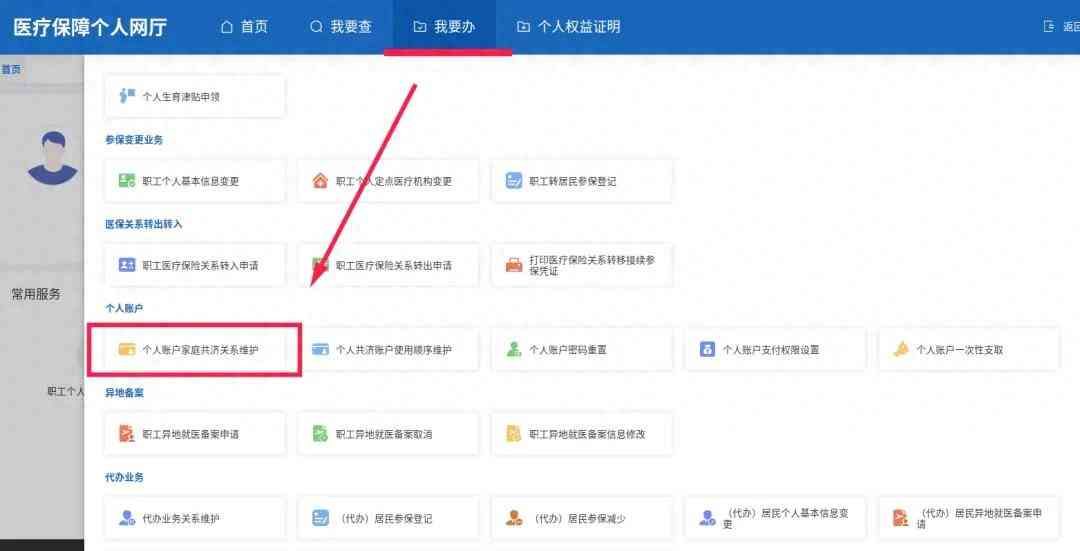Click the house icon for 定点医疗机构变更

pyautogui.click(x=320, y=181)
